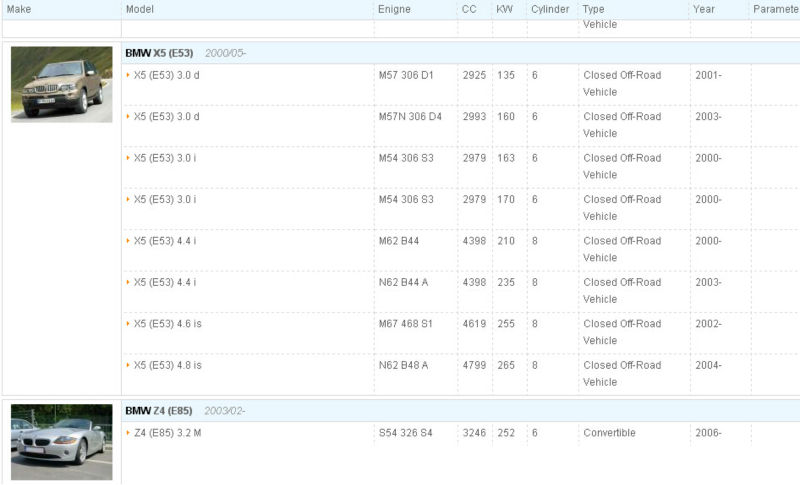
Task: Select the engine code M67 468 S1
Action: point(406,324)
